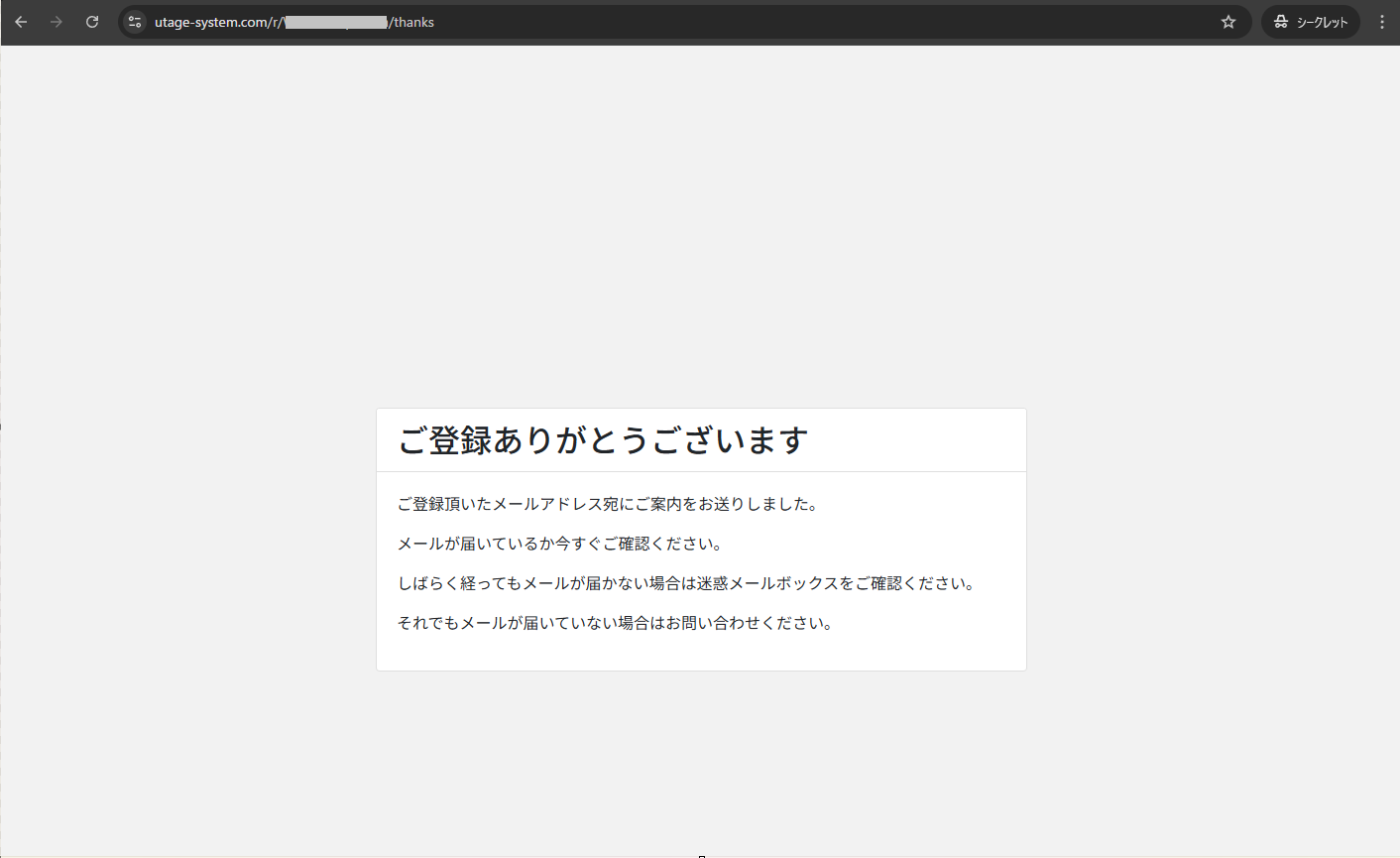
Task: Click the メールが届いているか今すぐご確認ください line
Action: [x=560, y=544]
